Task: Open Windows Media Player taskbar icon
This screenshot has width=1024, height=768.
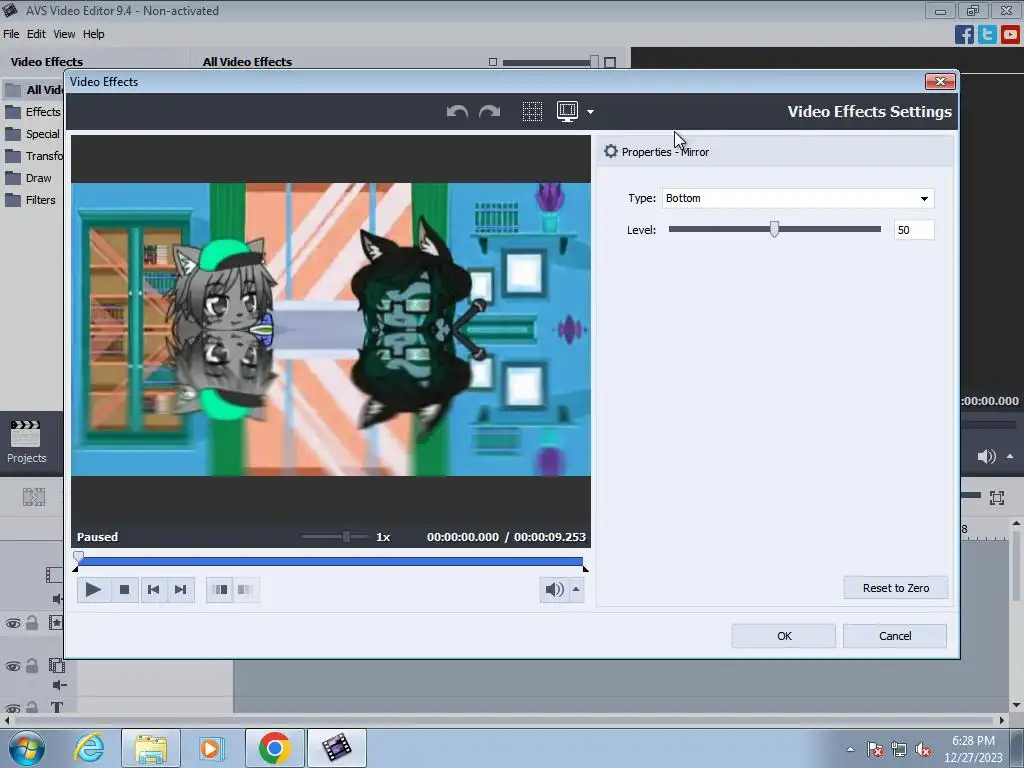Action: (211, 748)
